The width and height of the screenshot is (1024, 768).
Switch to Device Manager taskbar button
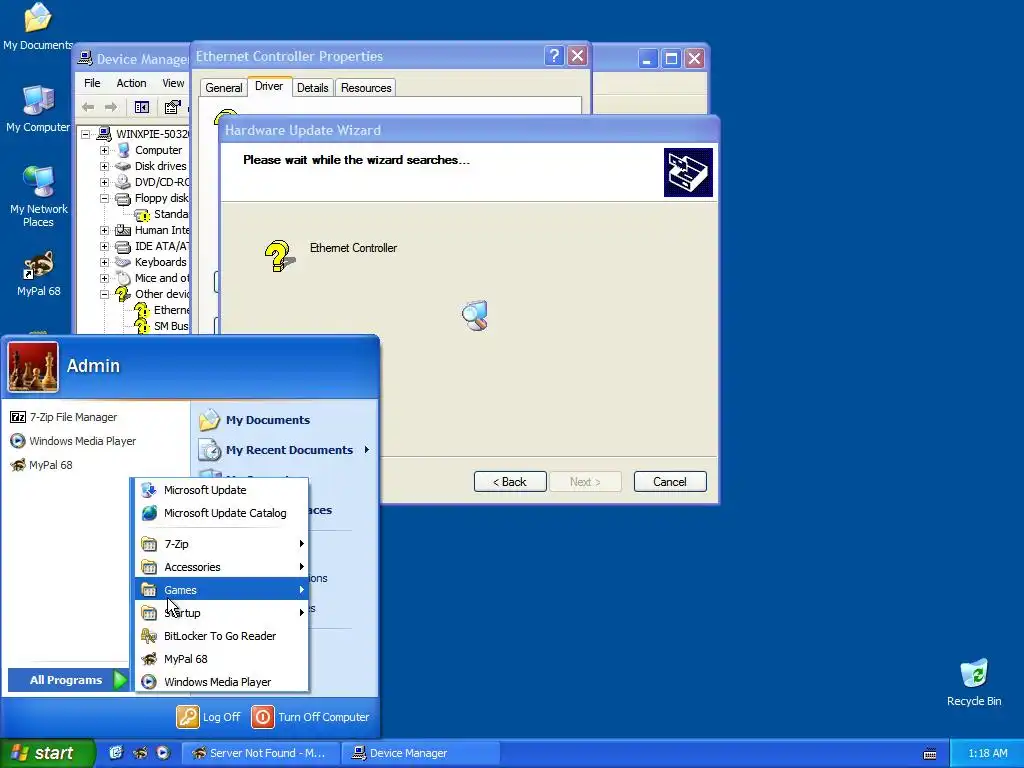point(421,753)
